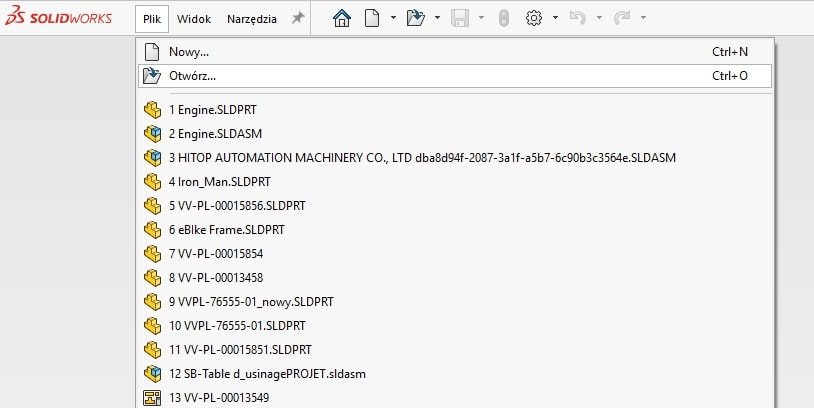Viewport: 814px width, 408px height.
Task: Expand the Options gear dropdown arrow
Action: pos(555,18)
